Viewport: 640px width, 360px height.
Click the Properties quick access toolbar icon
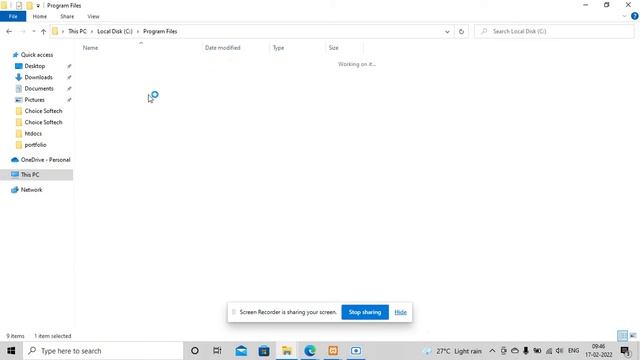point(19,6)
